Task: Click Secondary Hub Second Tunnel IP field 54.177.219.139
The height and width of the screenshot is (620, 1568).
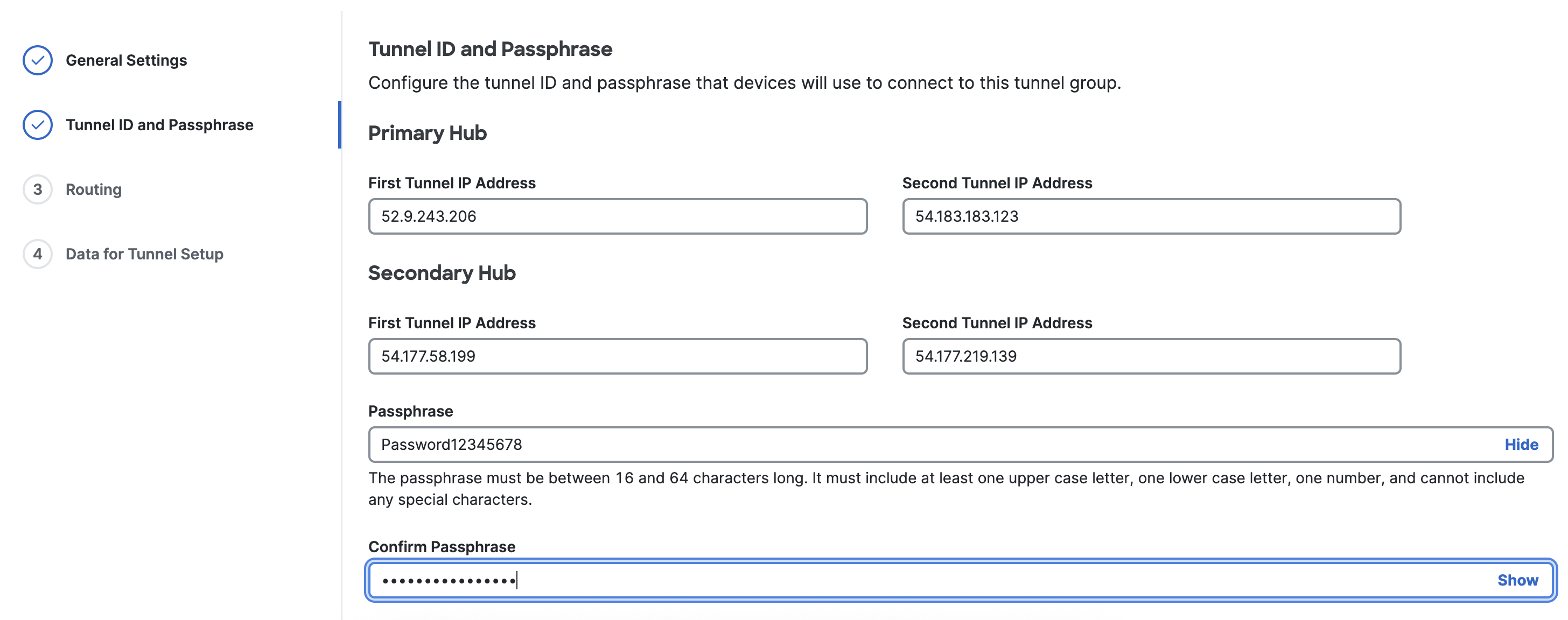Action: click(1151, 356)
